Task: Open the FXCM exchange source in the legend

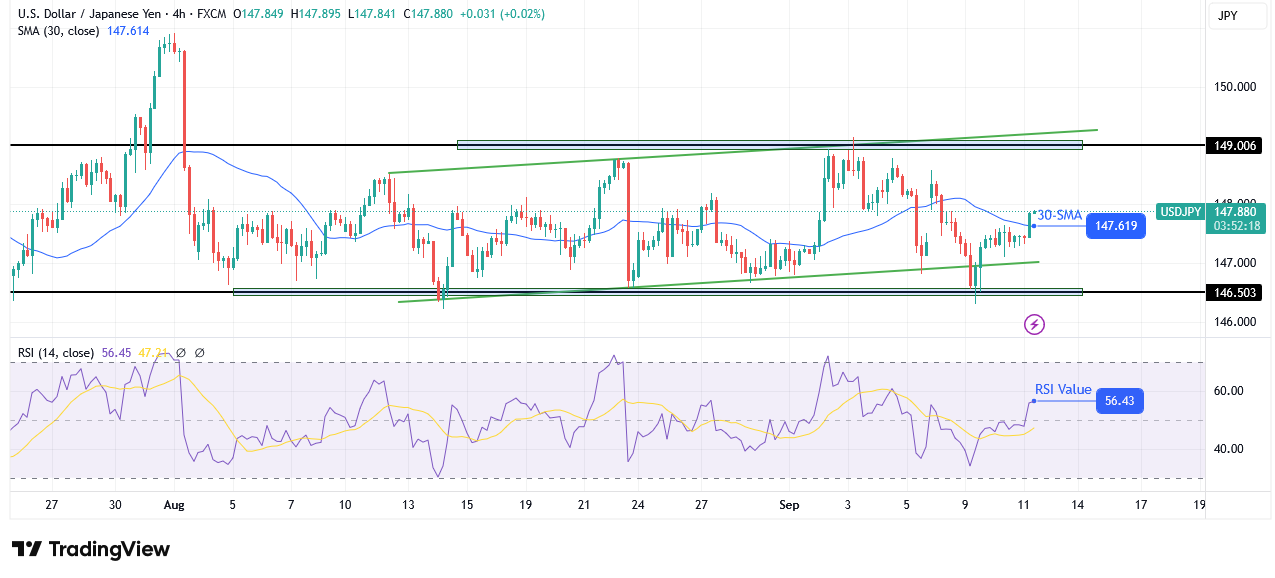Action: tap(212, 14)
